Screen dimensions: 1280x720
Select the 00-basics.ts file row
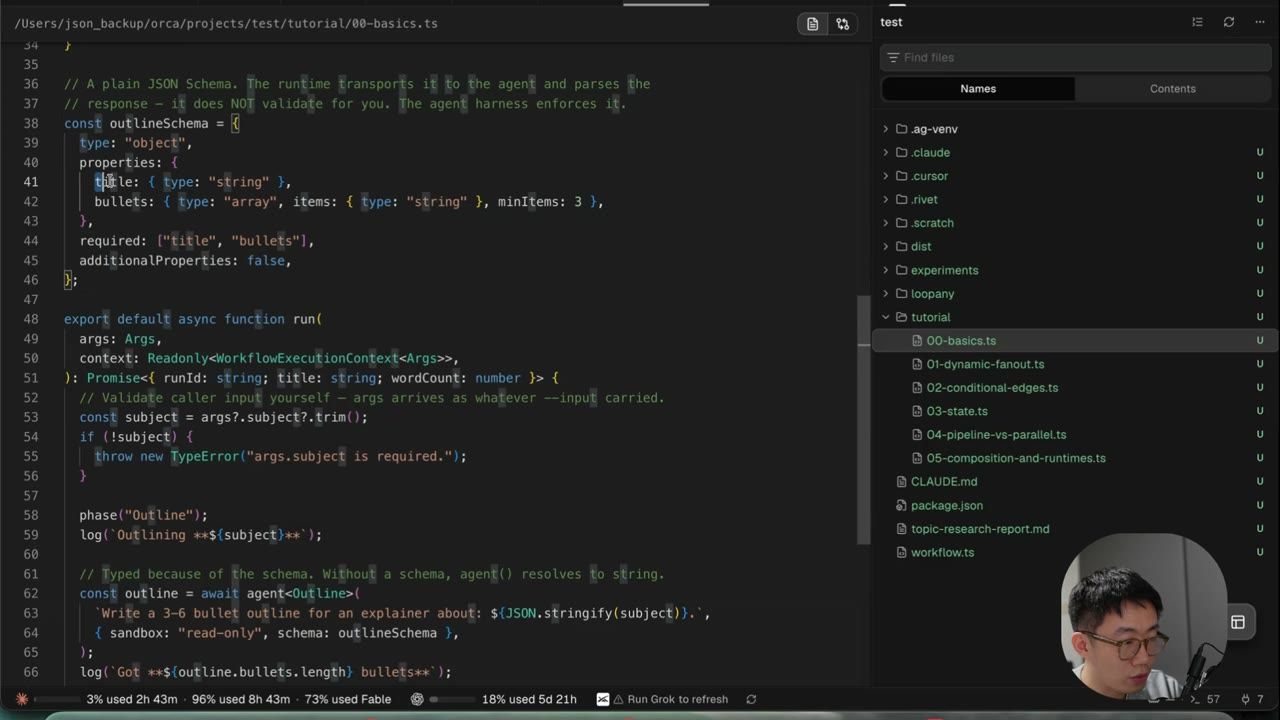tap(1076, 341)
